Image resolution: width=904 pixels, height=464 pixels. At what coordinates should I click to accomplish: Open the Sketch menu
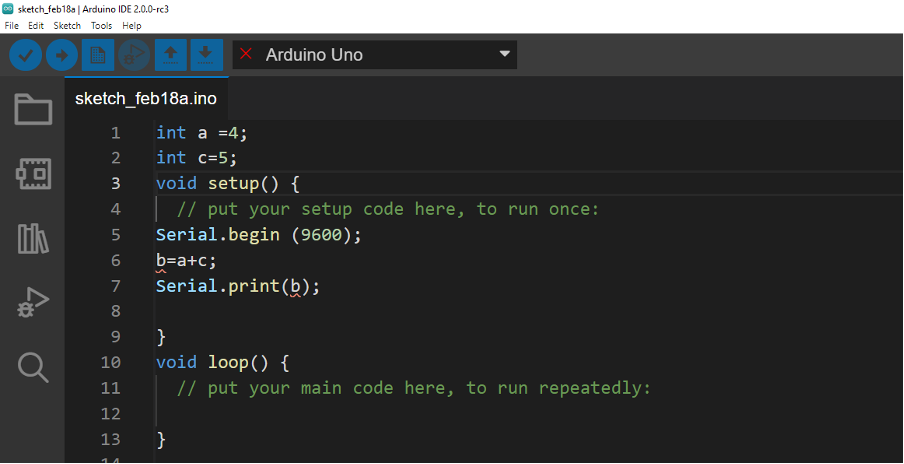click(x=67, y=25)
